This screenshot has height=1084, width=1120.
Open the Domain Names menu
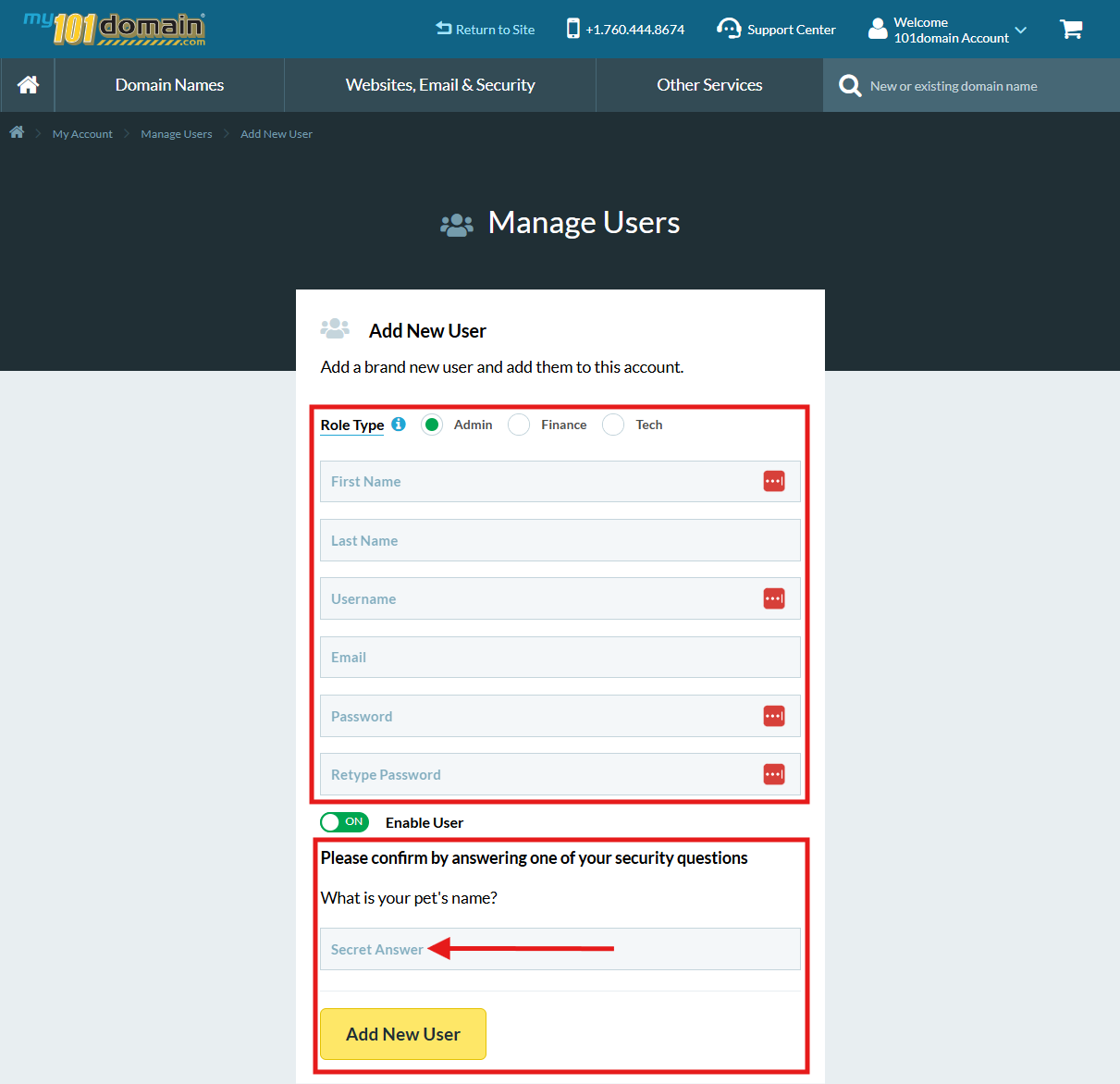(169, 85)
